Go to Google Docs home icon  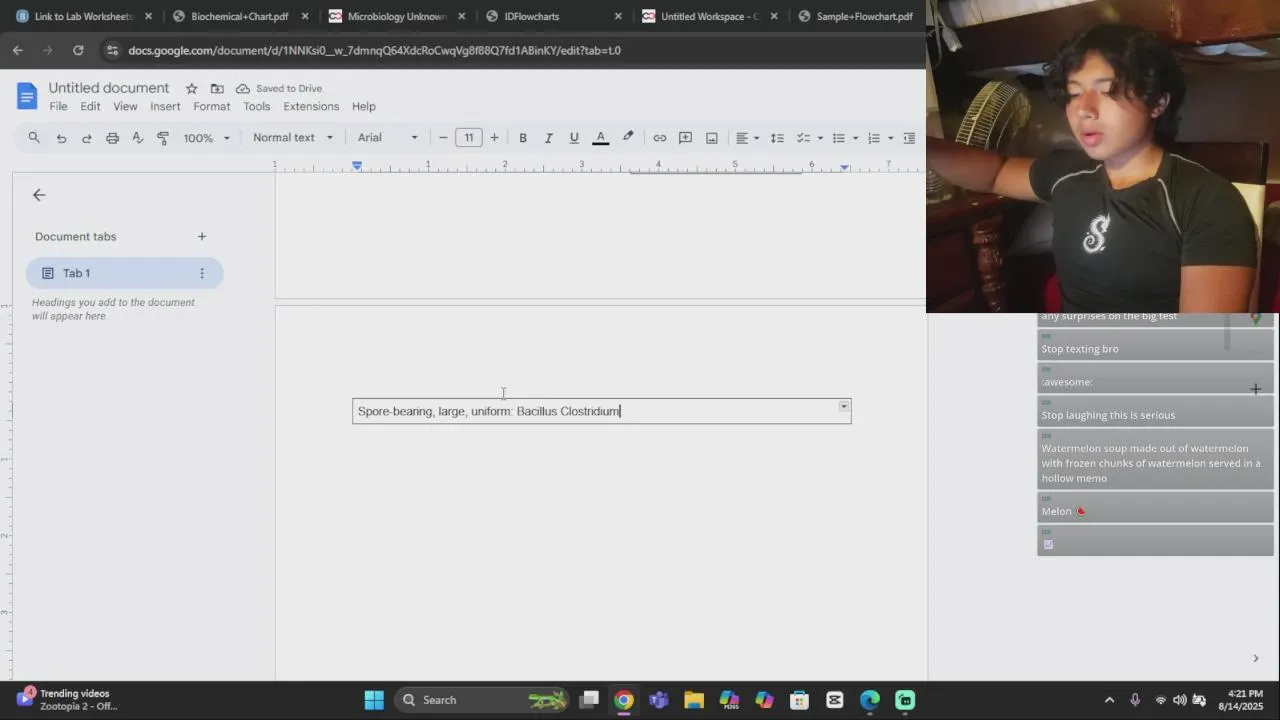pos(27,96)
